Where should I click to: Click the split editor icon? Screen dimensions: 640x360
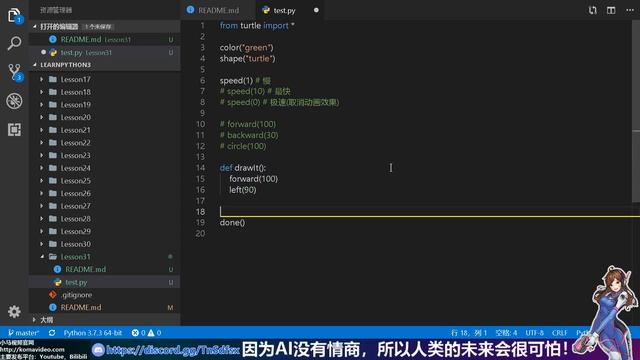pos(611,10)
